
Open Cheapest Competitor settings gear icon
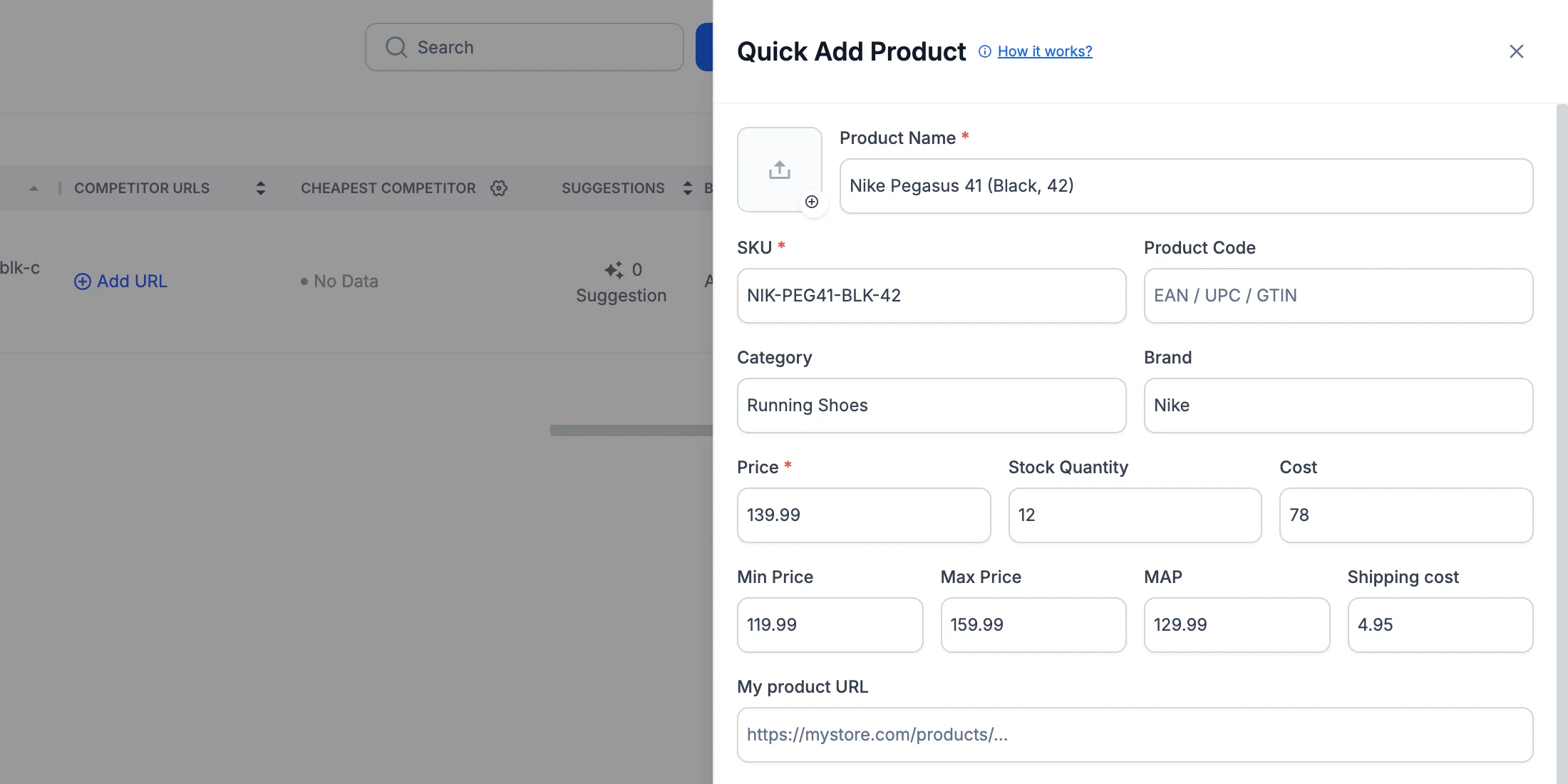point(499,188)
